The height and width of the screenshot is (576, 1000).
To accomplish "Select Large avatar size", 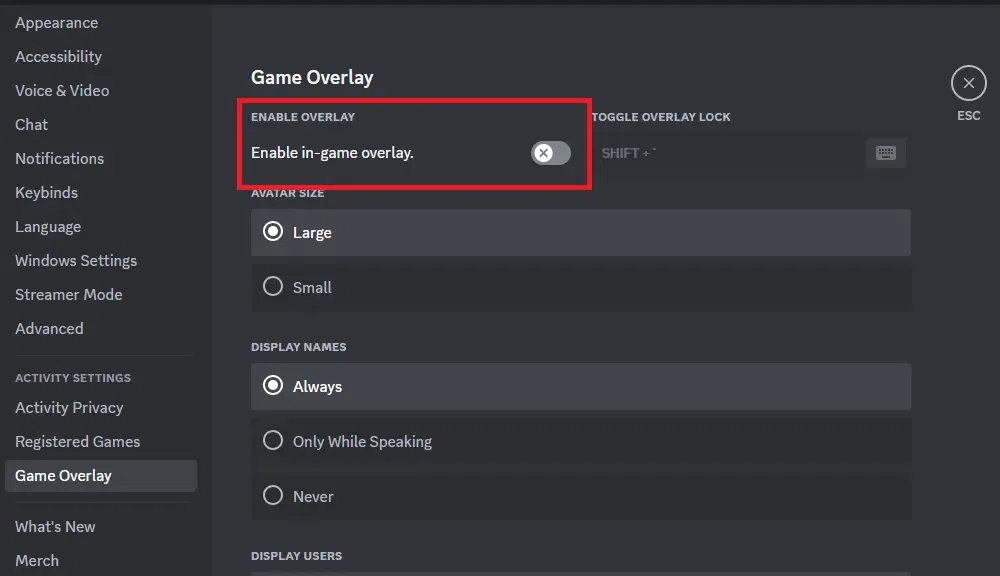I will [x=273, y=232].
